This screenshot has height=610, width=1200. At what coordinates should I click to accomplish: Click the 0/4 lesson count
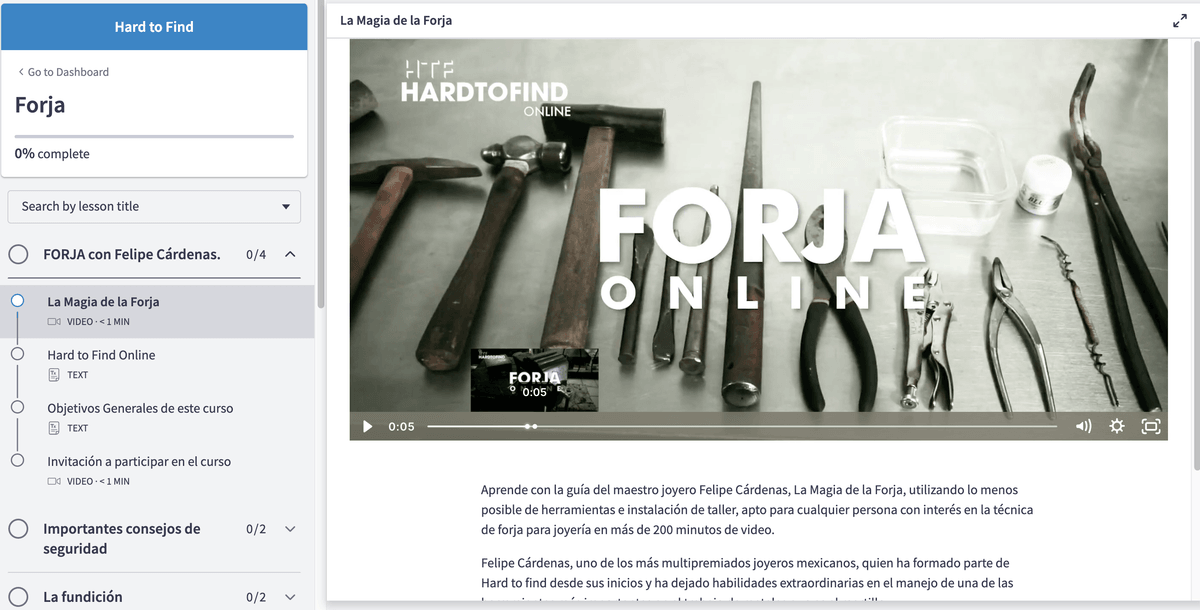pyautogui.click(x=256, y=254)
